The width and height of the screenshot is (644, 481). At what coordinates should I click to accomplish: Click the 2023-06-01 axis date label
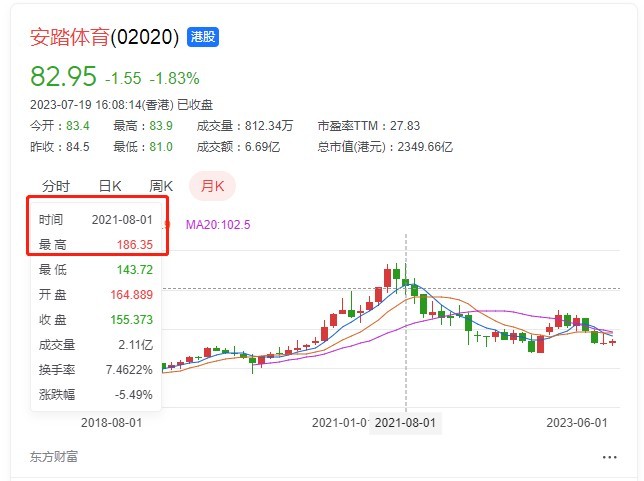[x=577, y=423]
